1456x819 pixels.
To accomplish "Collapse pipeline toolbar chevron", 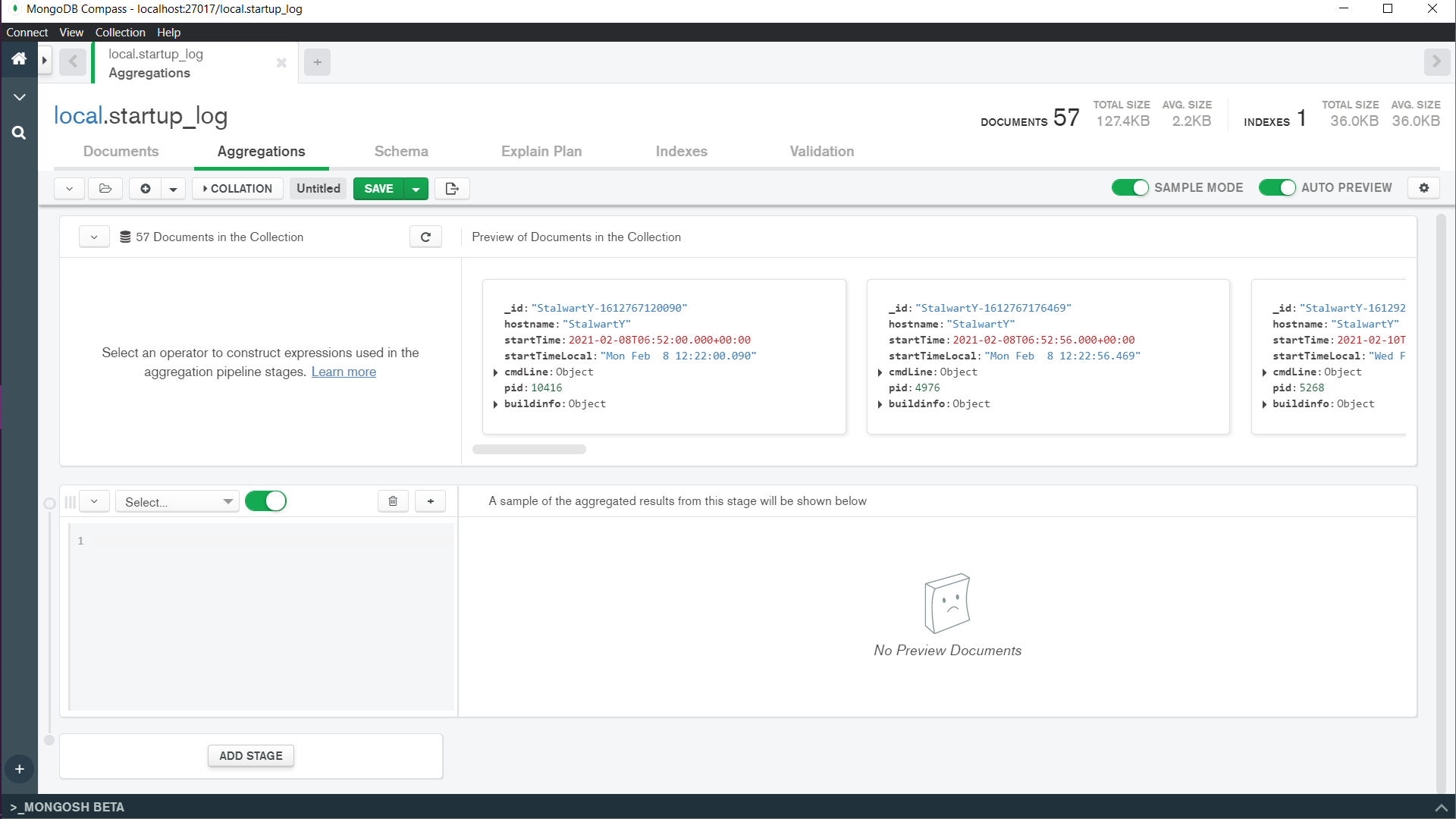I will coord(69,188).
